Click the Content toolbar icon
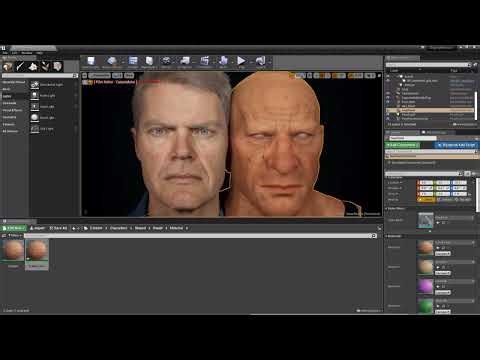480x360 pixels. (x=133, y=62)
